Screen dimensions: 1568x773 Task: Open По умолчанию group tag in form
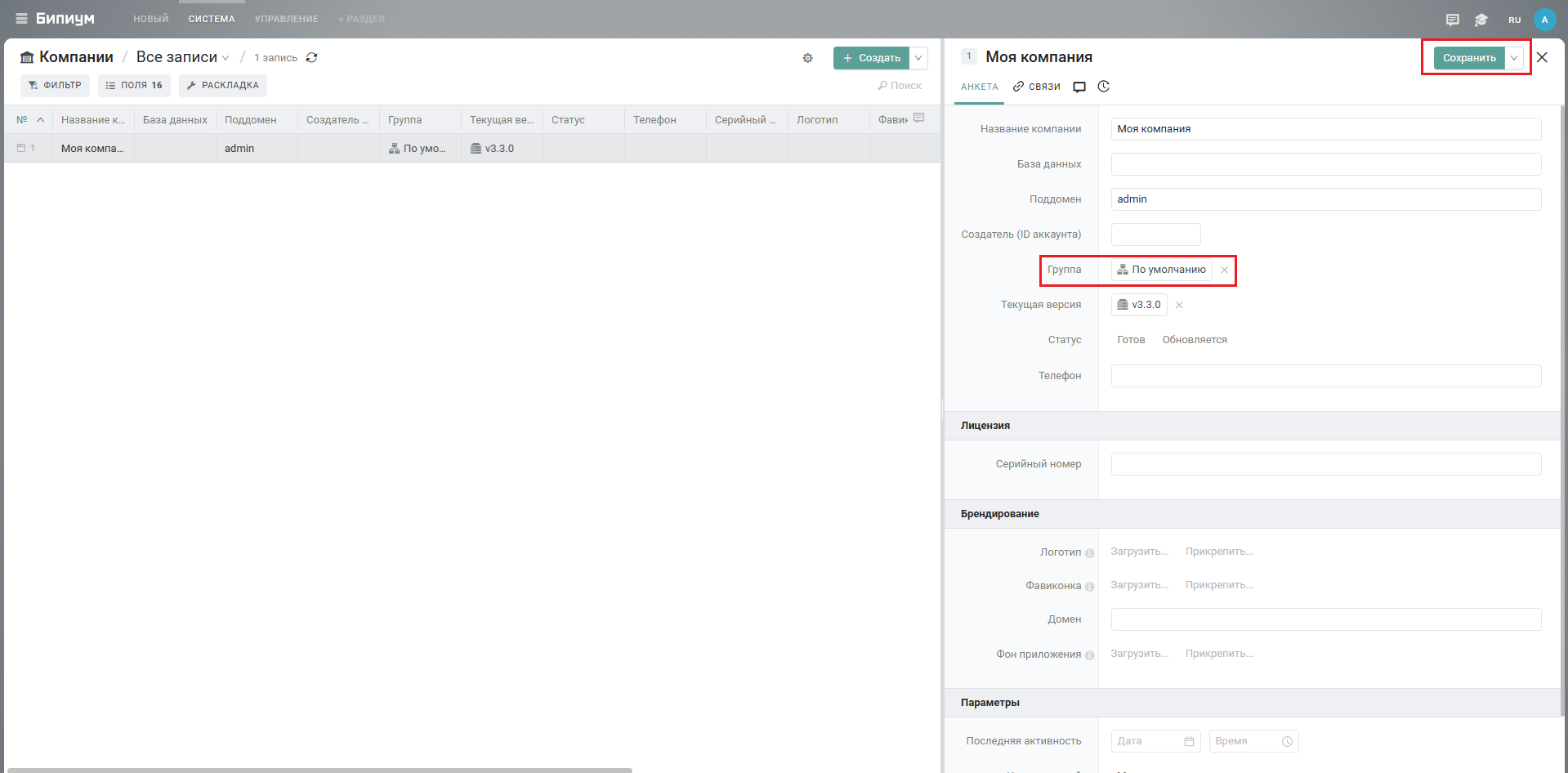pyautogui.click(x=1161, y=270)
